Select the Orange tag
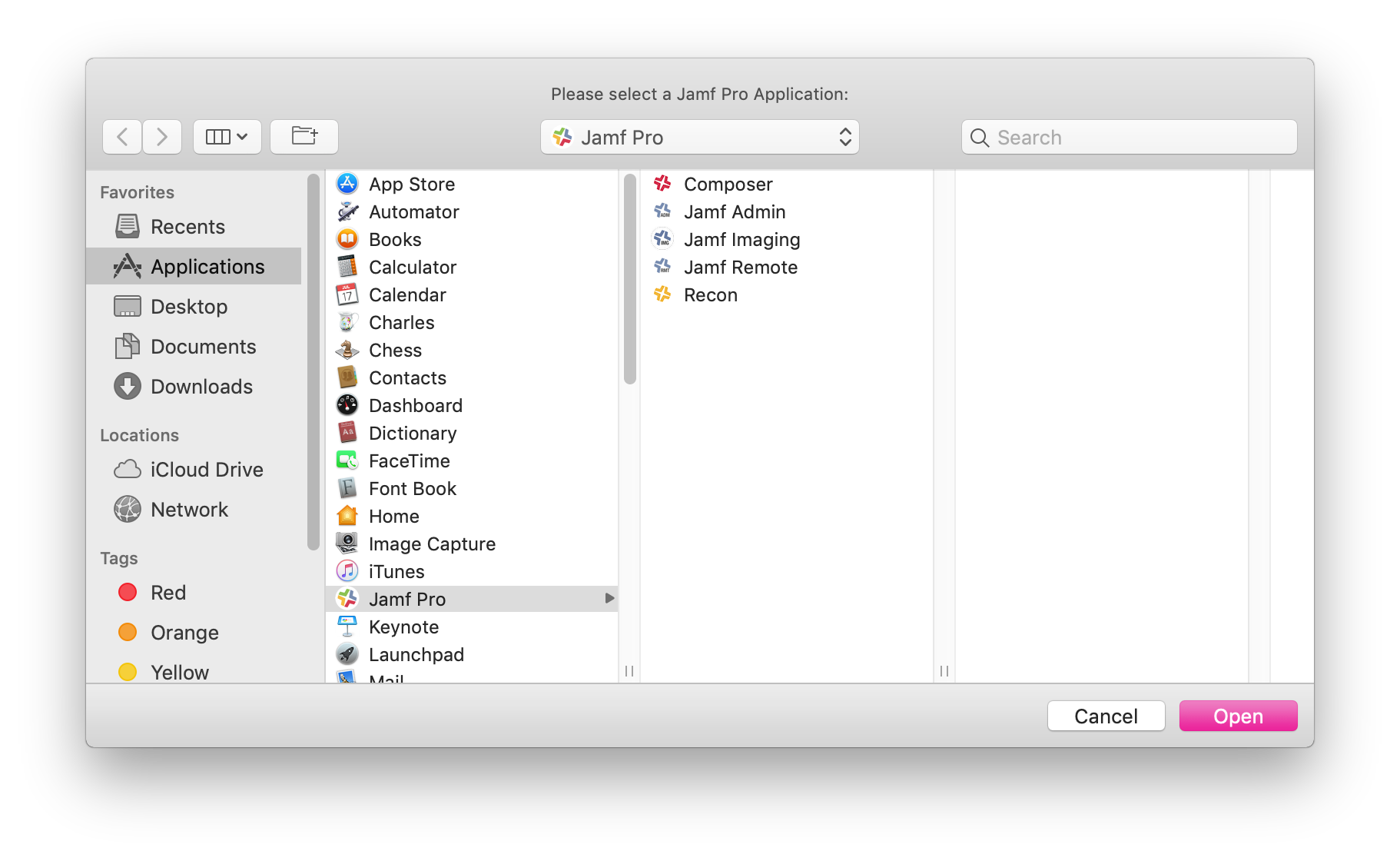The height and width of the screenshot is (861, 1400). 194,633
